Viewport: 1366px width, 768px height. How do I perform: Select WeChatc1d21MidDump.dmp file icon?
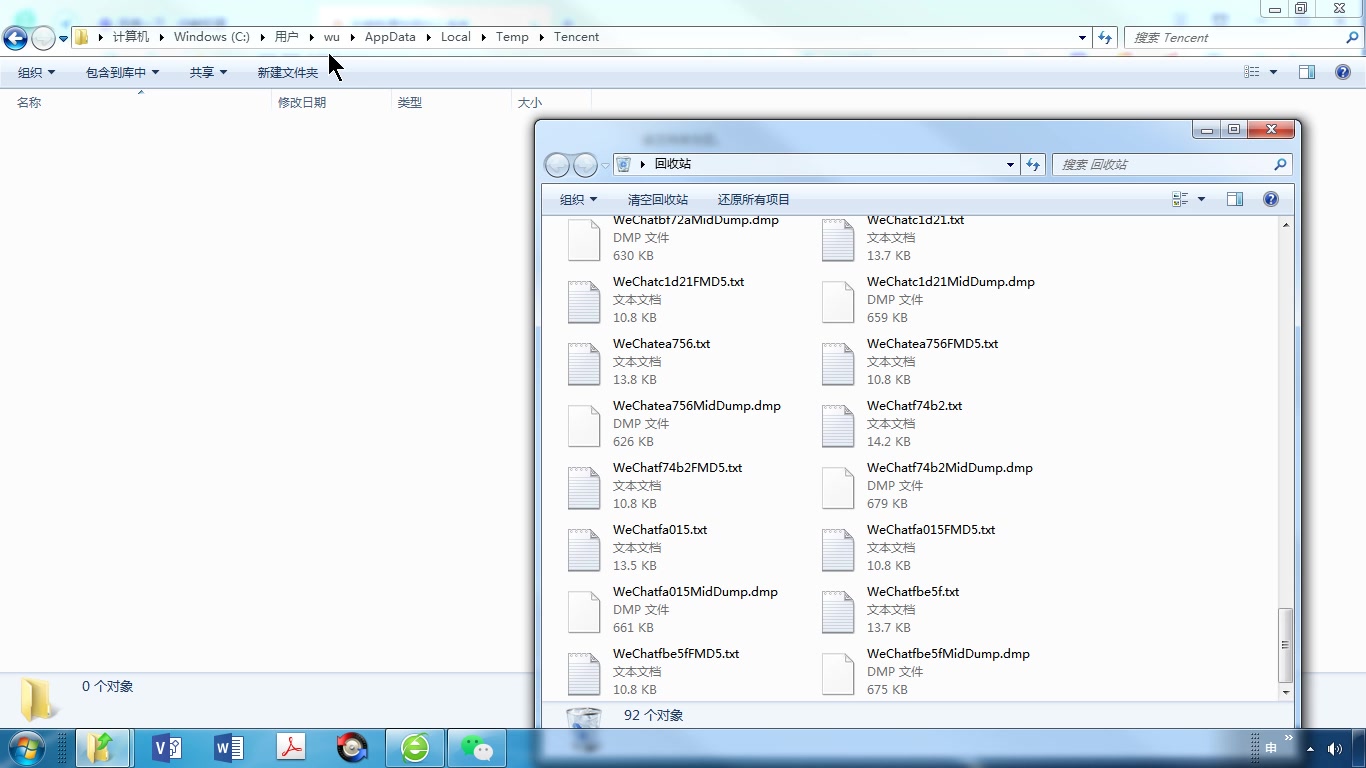tap(838, 302)
